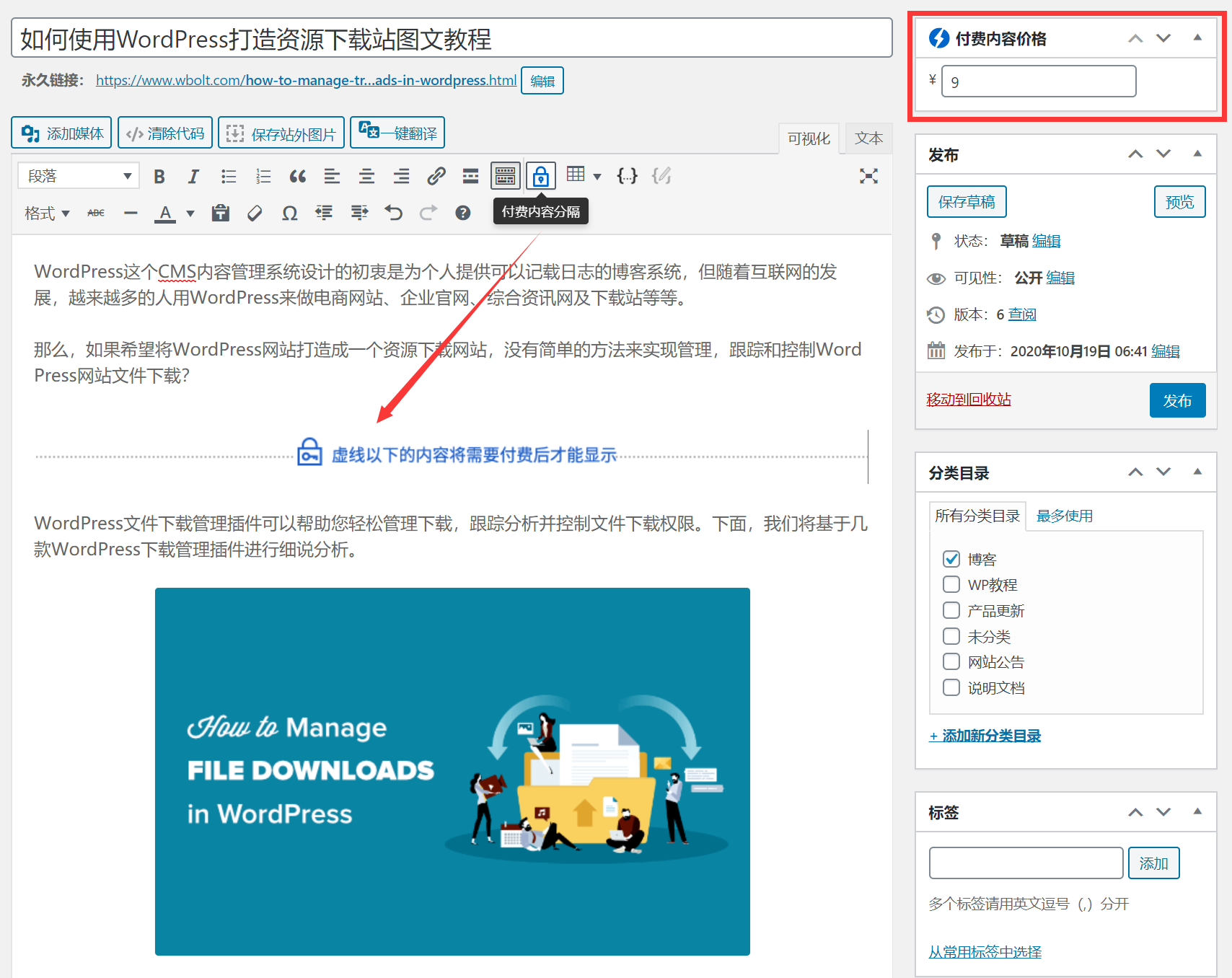The height and width of the screenshot is (978, 1232).
Task: Toggle bold formatting in the editor
Action: (159, 175)
